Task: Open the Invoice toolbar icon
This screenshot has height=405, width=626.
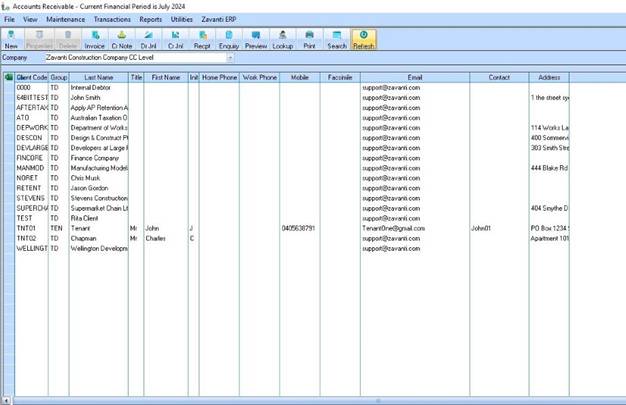Action: pos(94,39)
